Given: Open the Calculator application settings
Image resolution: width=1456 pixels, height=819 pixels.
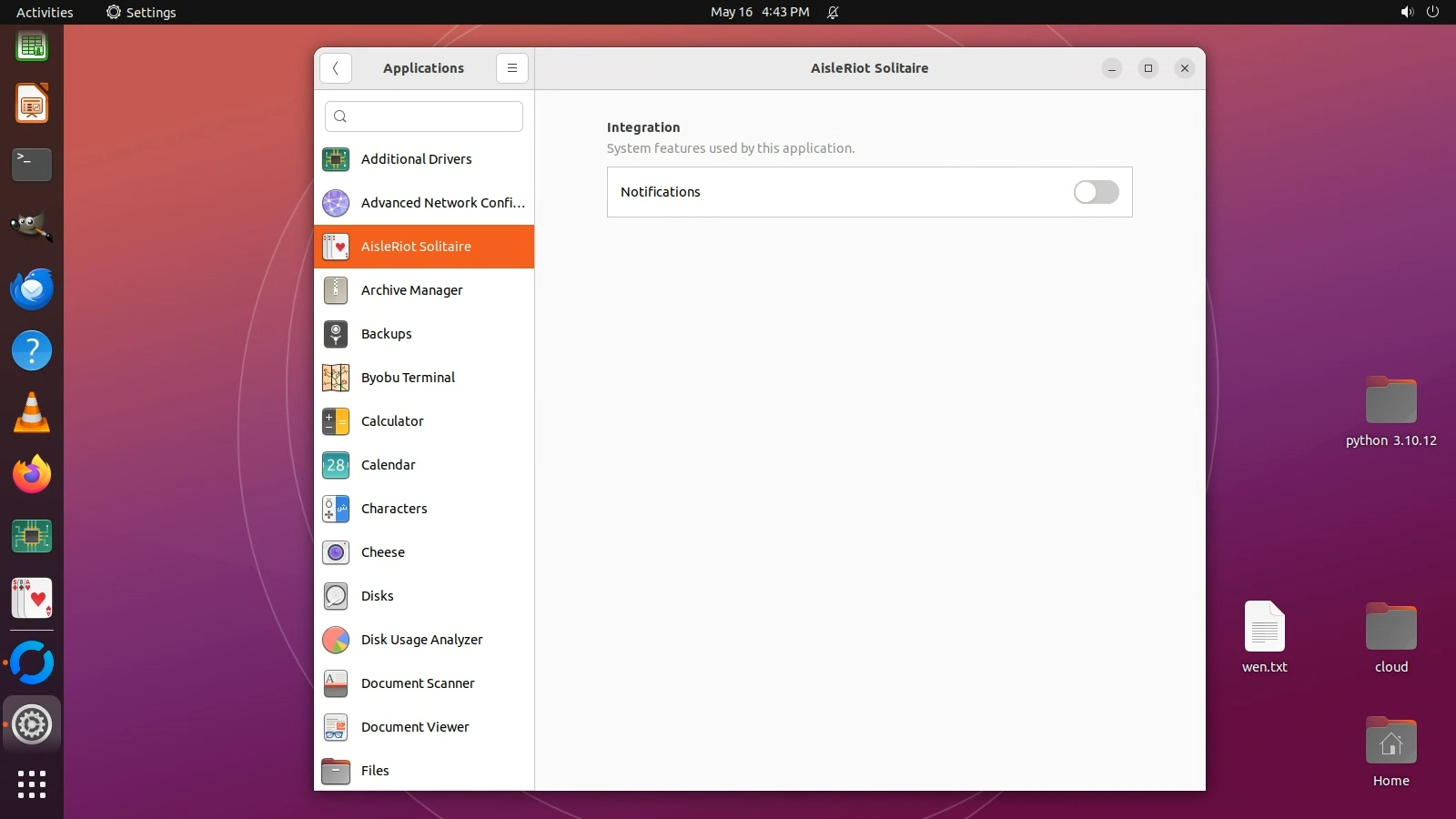Looking at the screenshot, I should click(x=424, y=421).
